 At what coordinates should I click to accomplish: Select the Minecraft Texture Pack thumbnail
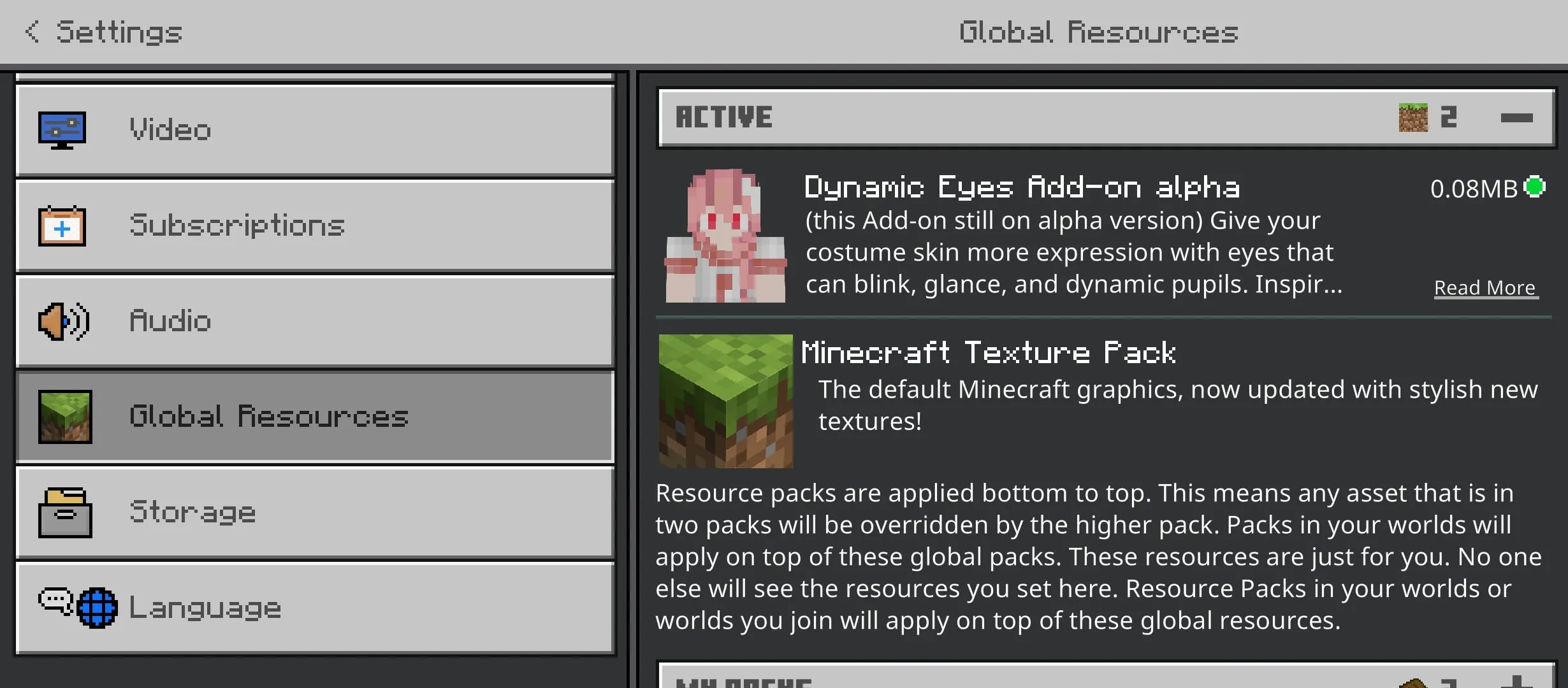(725, 401)
